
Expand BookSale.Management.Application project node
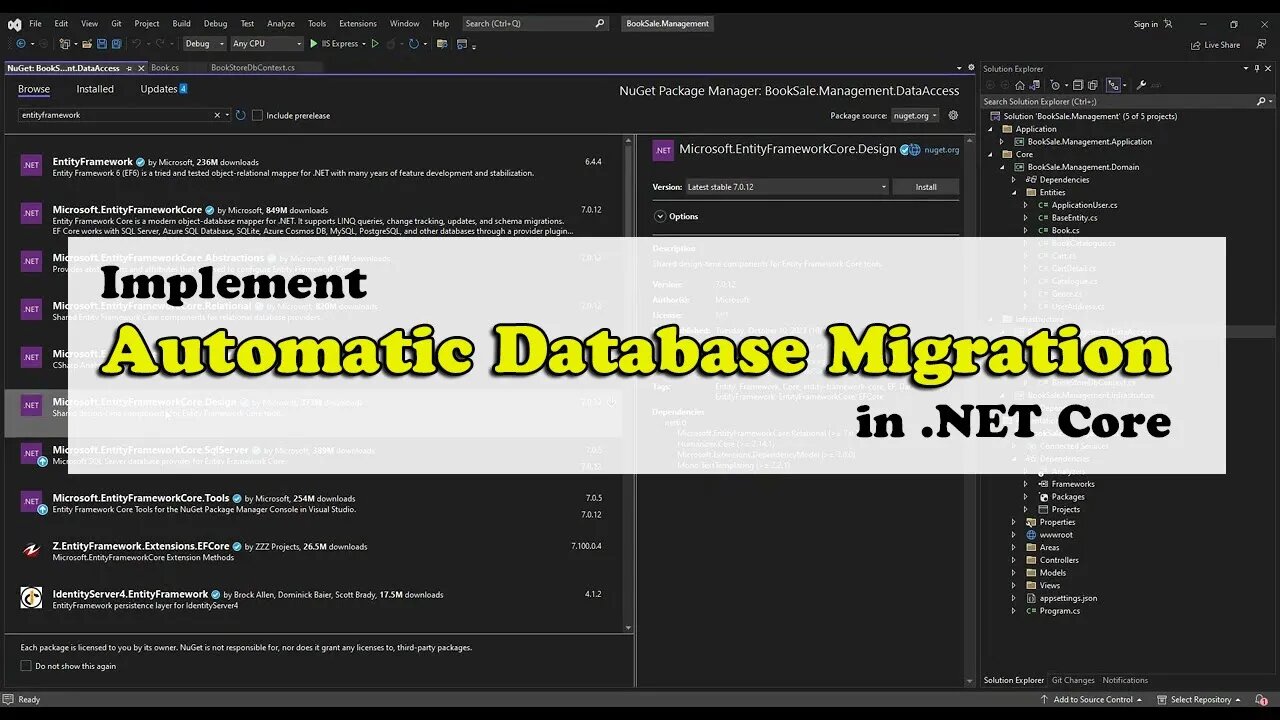[1003, 142]
